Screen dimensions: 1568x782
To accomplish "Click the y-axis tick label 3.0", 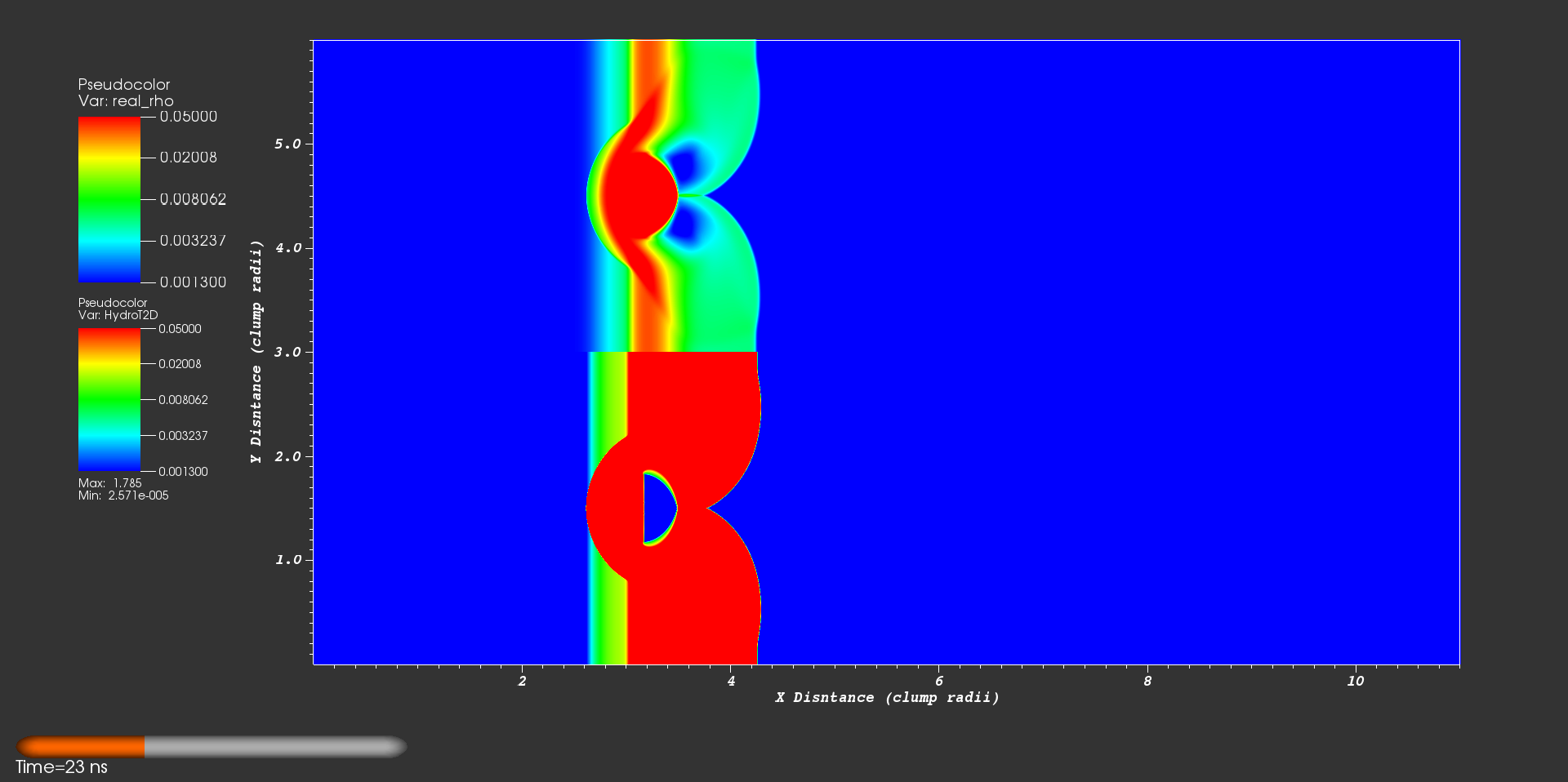I will [x=288, y=352].
